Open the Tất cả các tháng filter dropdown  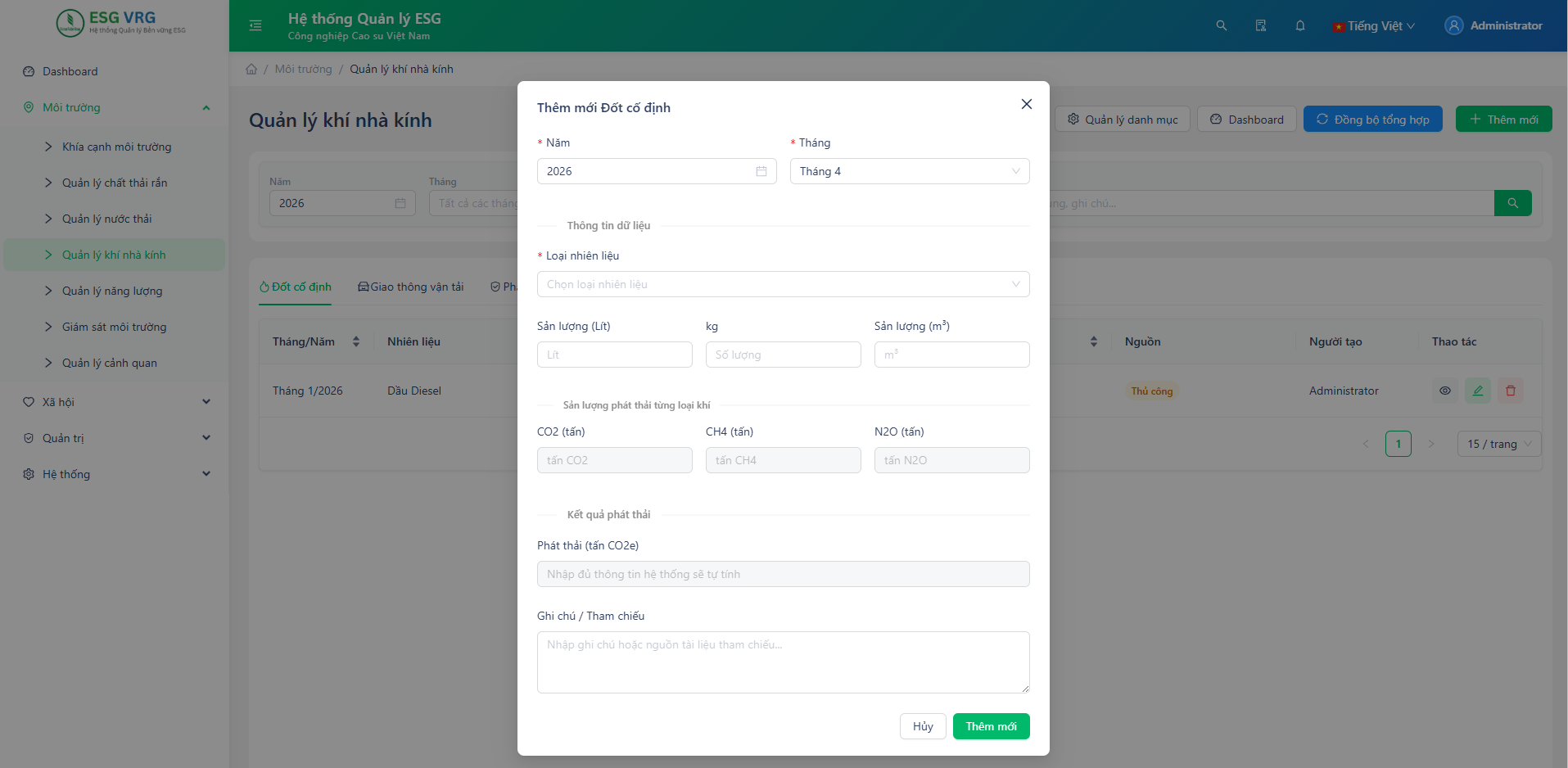click(x=474, y=203)
